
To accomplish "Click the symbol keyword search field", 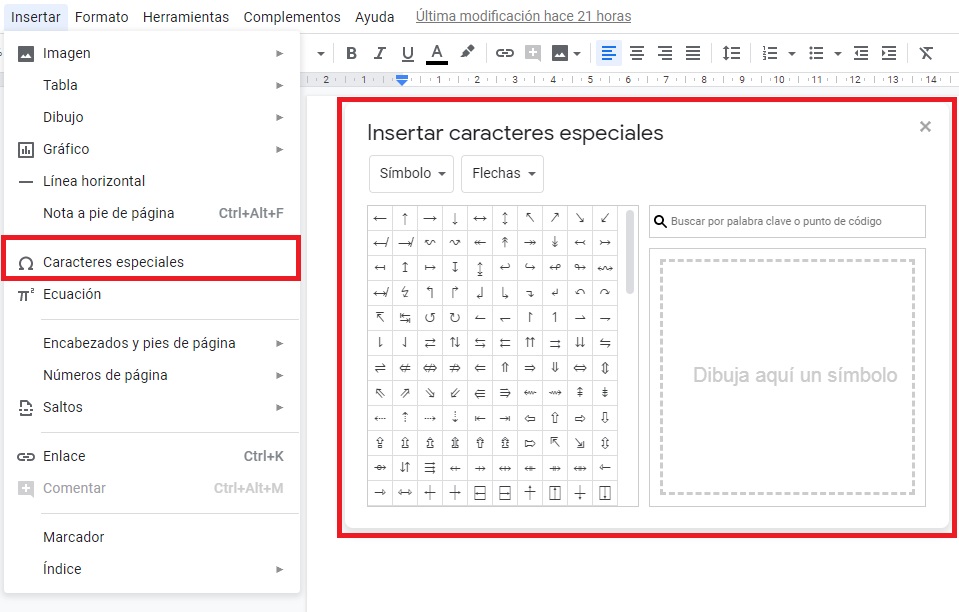I will click(x=795, y=221).
